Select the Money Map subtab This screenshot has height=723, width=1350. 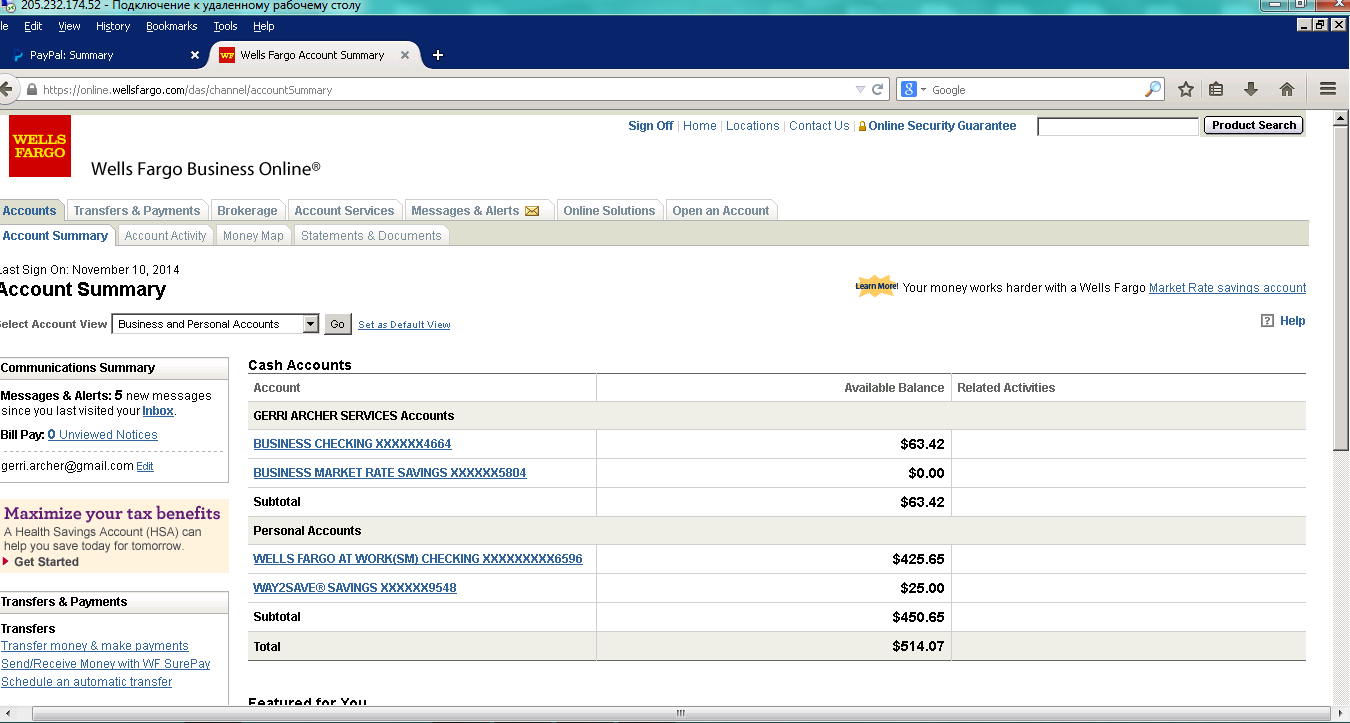[x=253, y=236]
